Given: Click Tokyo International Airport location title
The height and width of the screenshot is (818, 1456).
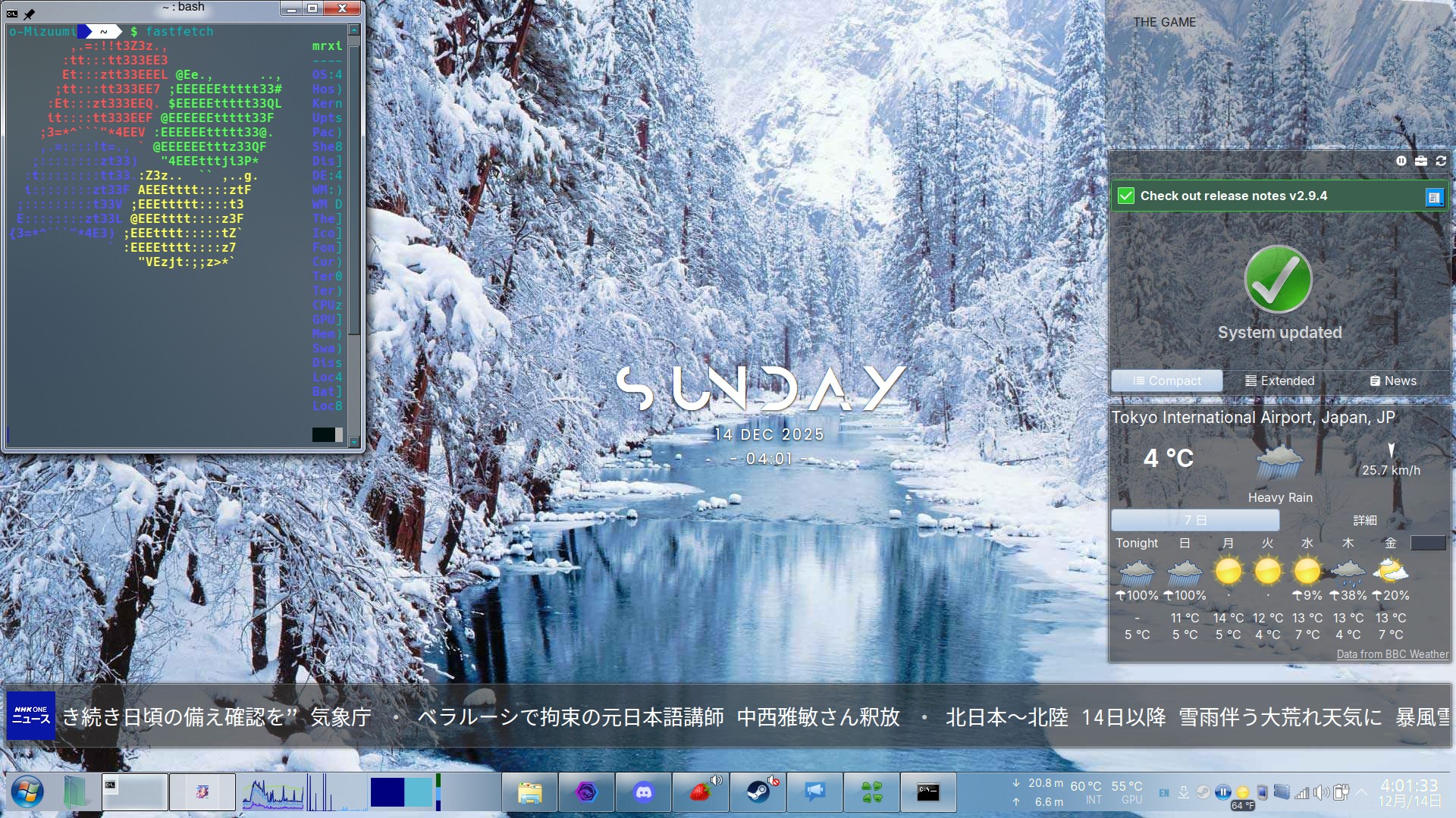Looking at the screenshot, I should tap(1254, 418).
